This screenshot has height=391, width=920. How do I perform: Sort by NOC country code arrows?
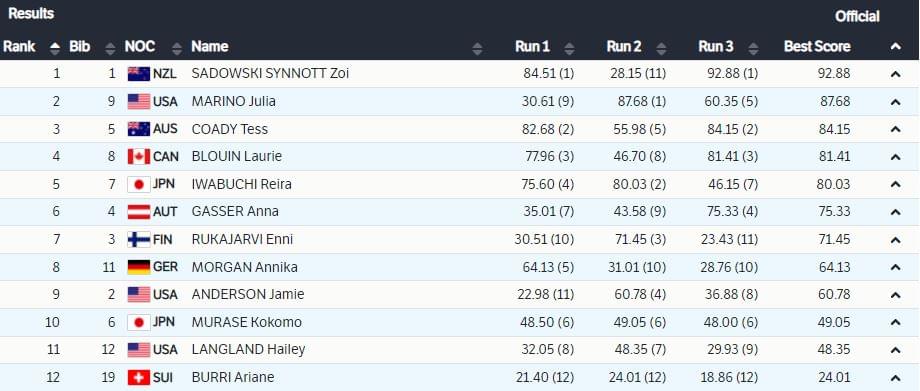[x=177, y=48]
